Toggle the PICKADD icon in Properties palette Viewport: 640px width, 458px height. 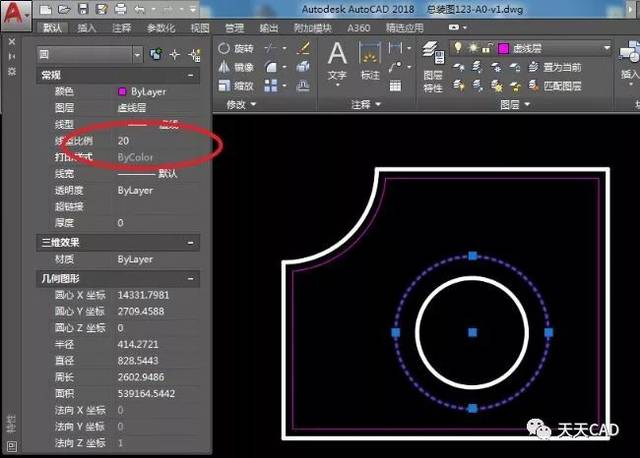156,55
